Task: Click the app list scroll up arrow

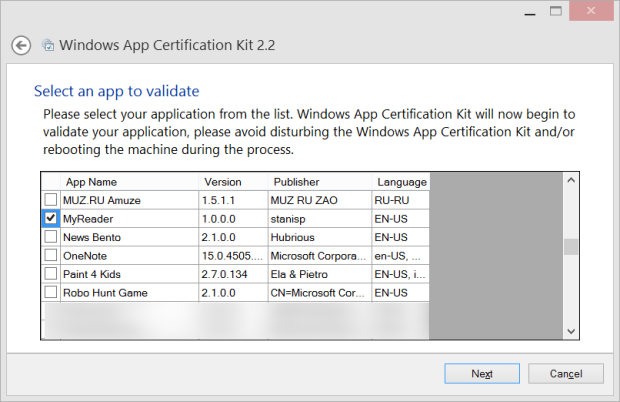Action: (x=571, y=180)
